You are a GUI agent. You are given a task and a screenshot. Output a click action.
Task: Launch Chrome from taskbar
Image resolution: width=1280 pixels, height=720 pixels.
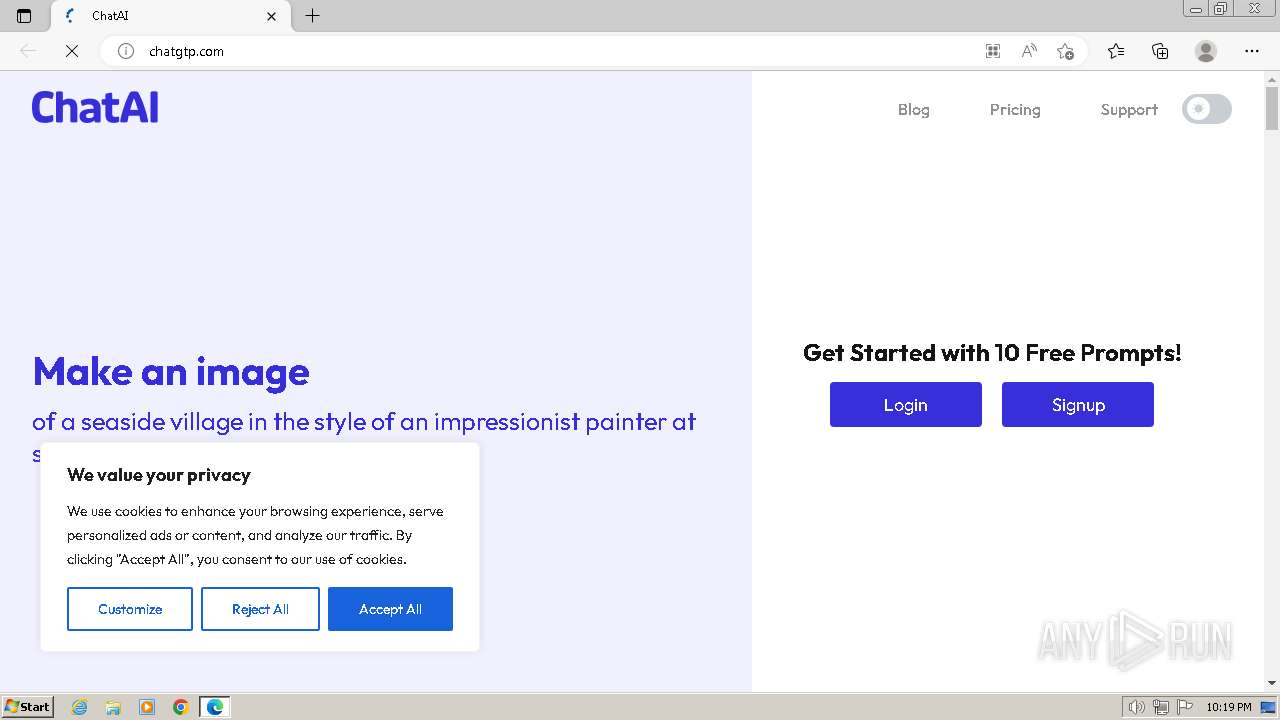coord(180,707)
